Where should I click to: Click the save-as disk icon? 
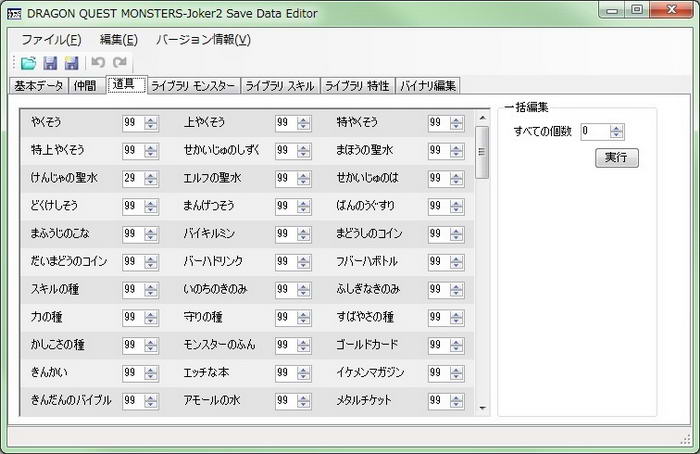71,63
